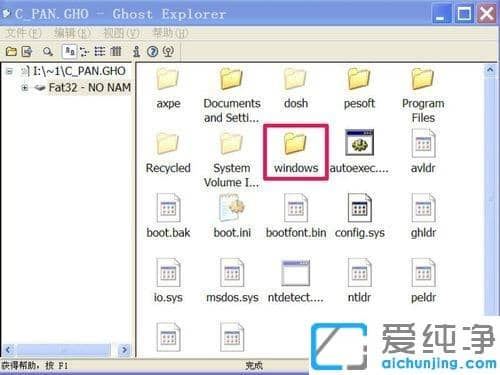The image size is (500, 375).
Task: Select the System Volume I... folder
Action: tap(232, 160)
